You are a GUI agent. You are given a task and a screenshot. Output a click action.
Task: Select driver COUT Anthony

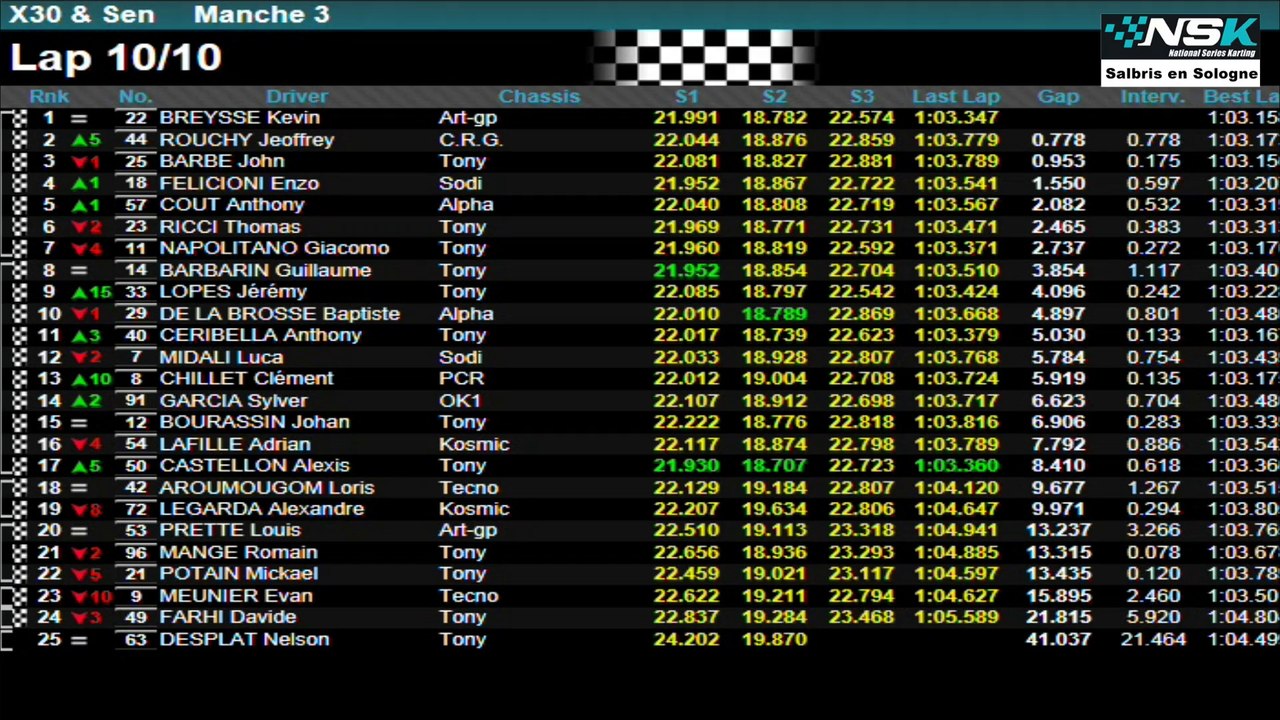tap(232, 205)
